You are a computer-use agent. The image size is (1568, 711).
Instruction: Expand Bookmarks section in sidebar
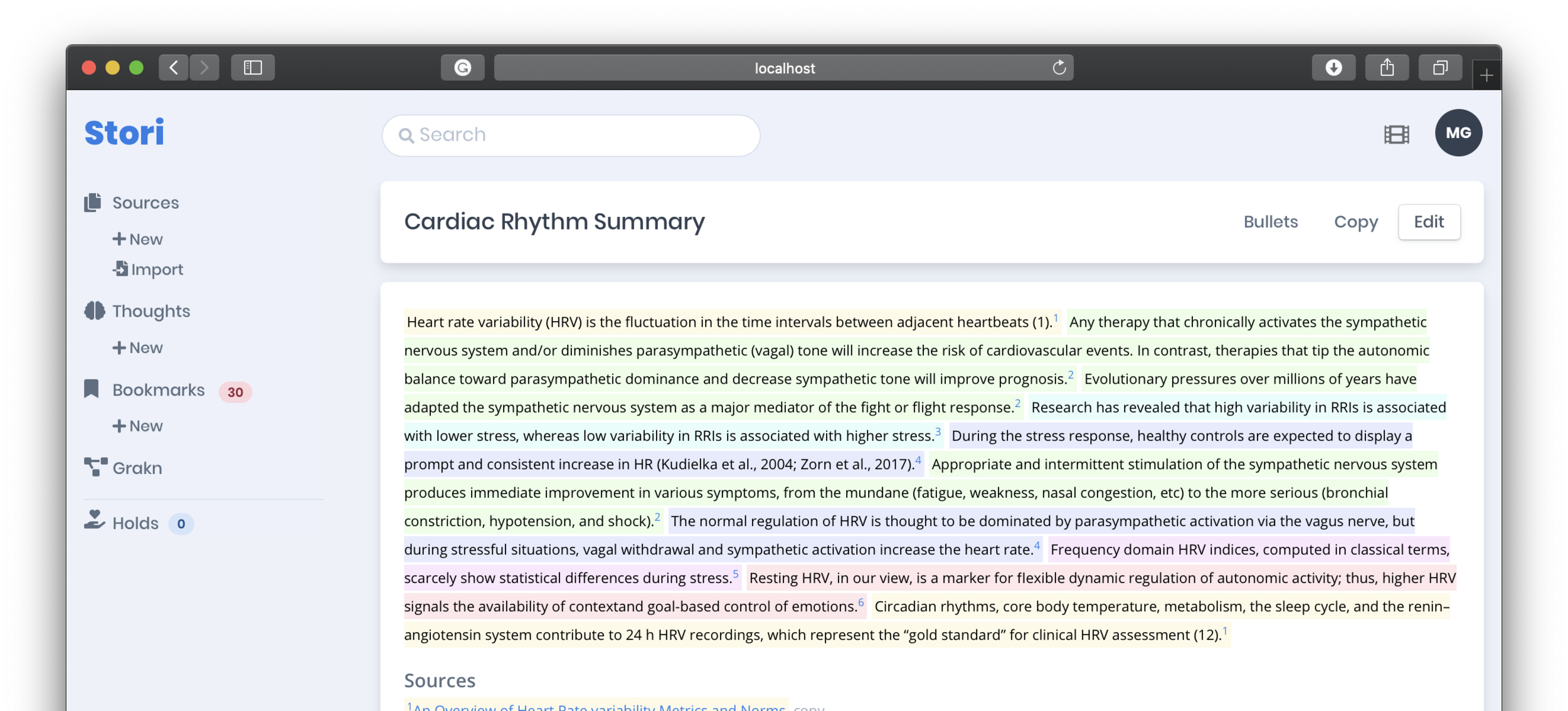[158, 390]
